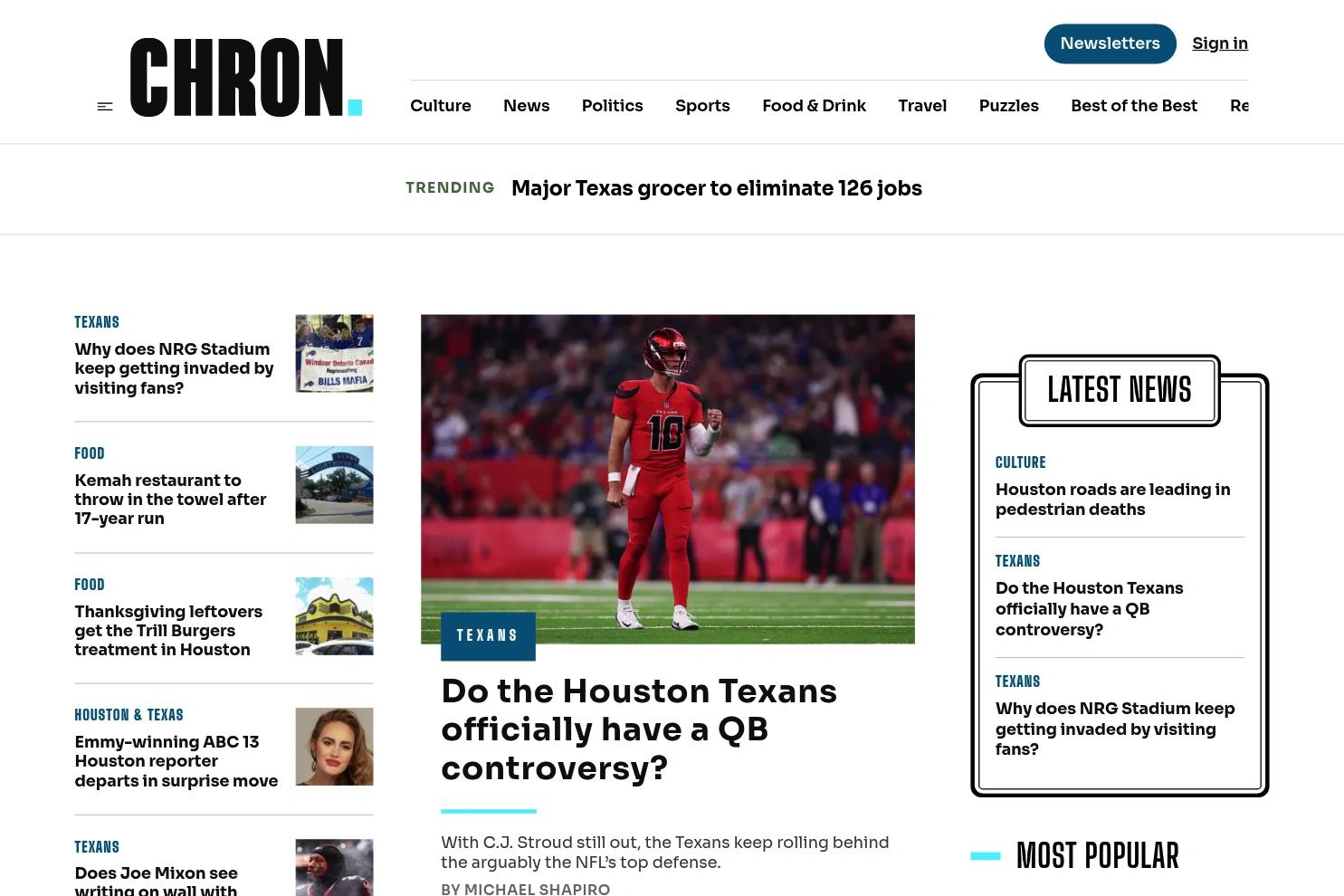
Task: Open 'Why does NRG Stadium keep getting invaded' in left column
Action: tap(174, 368)
